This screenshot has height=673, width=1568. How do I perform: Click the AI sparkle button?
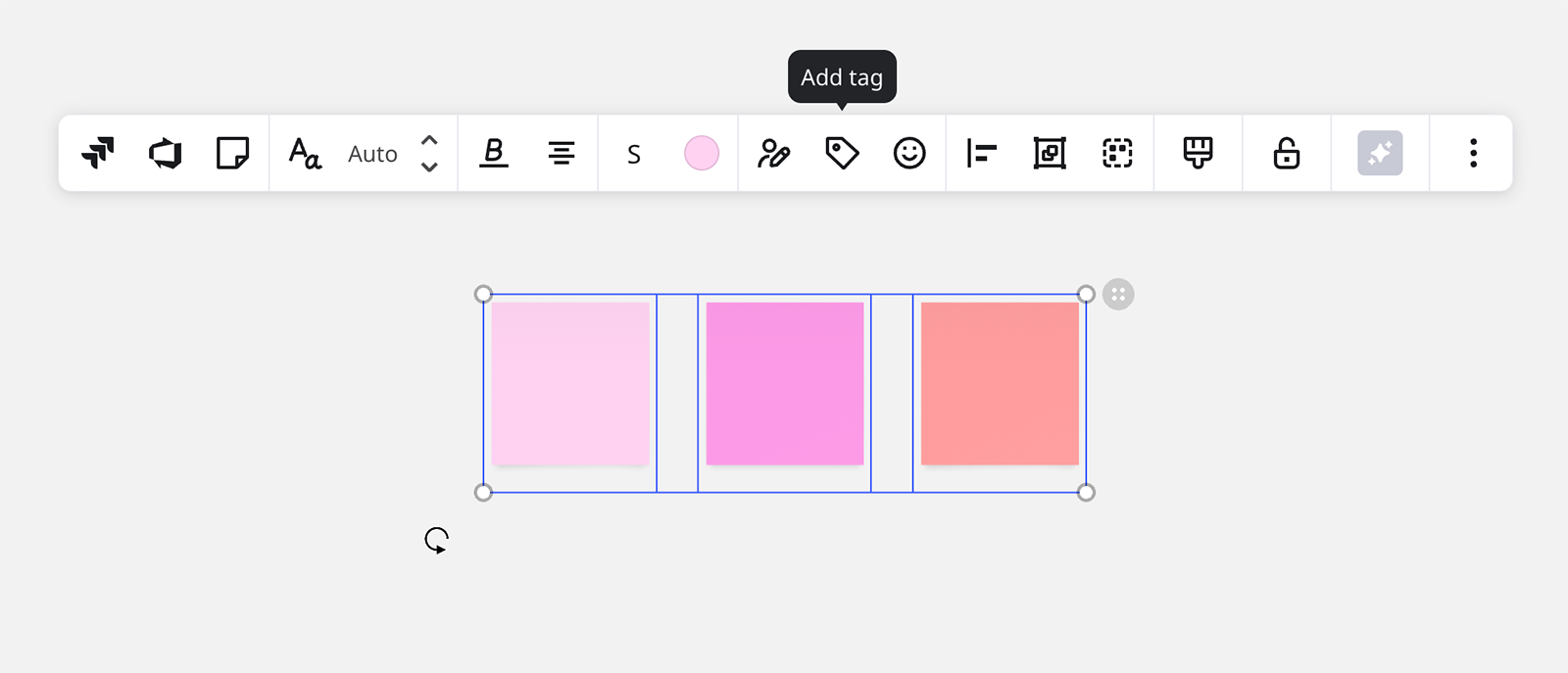[1380, 153]
